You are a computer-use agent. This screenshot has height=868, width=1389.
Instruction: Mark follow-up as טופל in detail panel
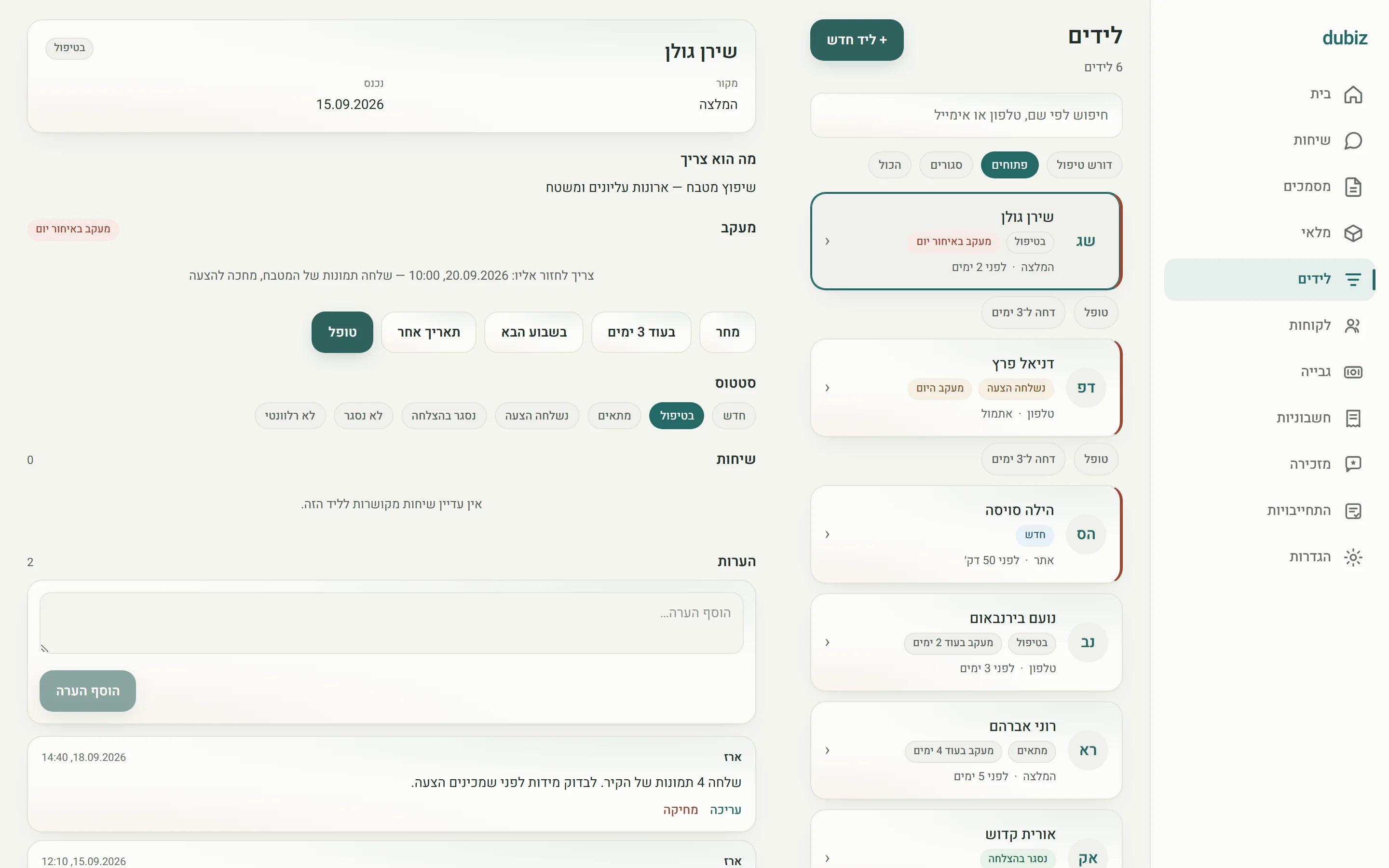coord(342,332)
